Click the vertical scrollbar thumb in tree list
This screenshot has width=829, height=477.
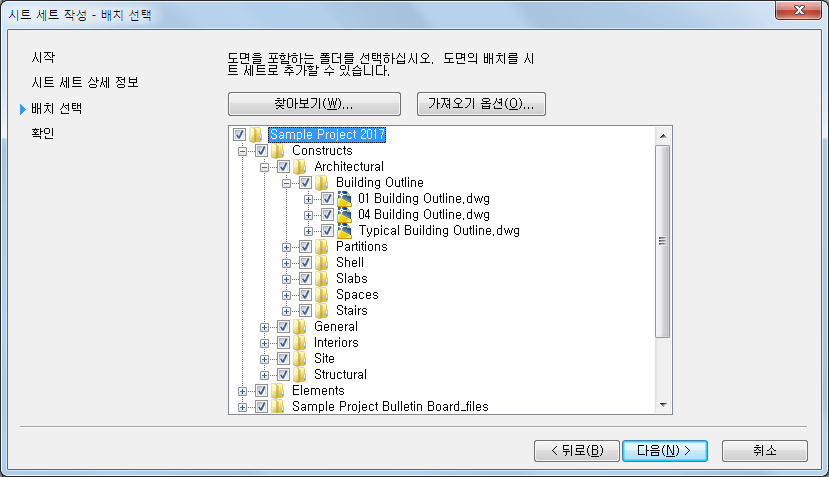point(662,241)
